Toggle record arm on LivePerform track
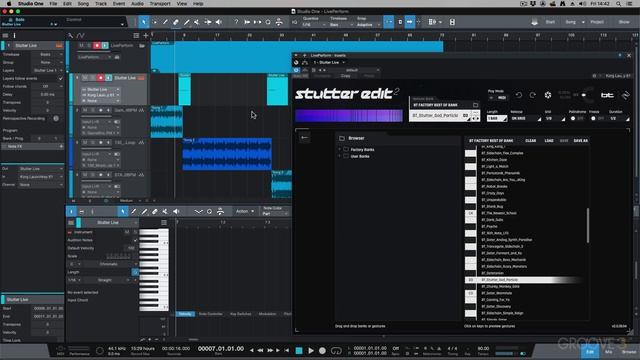The height and width of the screenshot is (360, 640). [97, 45]
